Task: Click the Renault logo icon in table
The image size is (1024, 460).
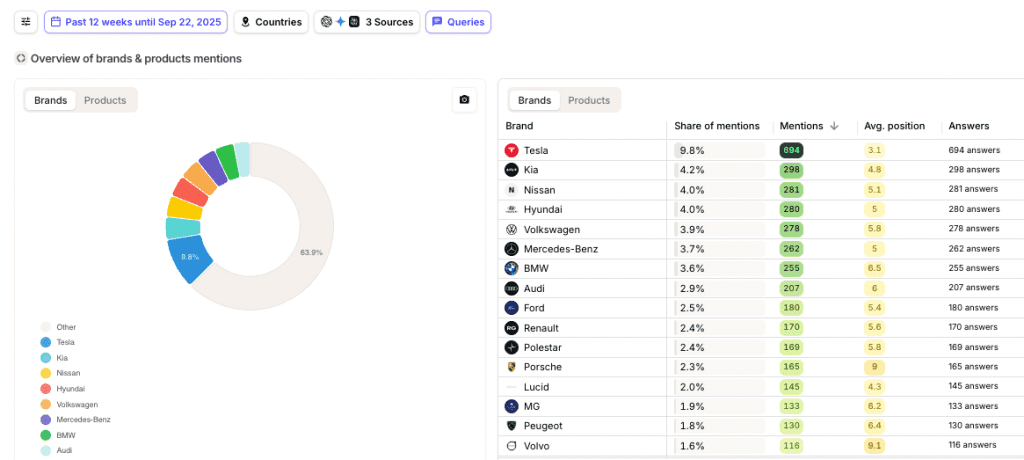Action: point(511,328)
